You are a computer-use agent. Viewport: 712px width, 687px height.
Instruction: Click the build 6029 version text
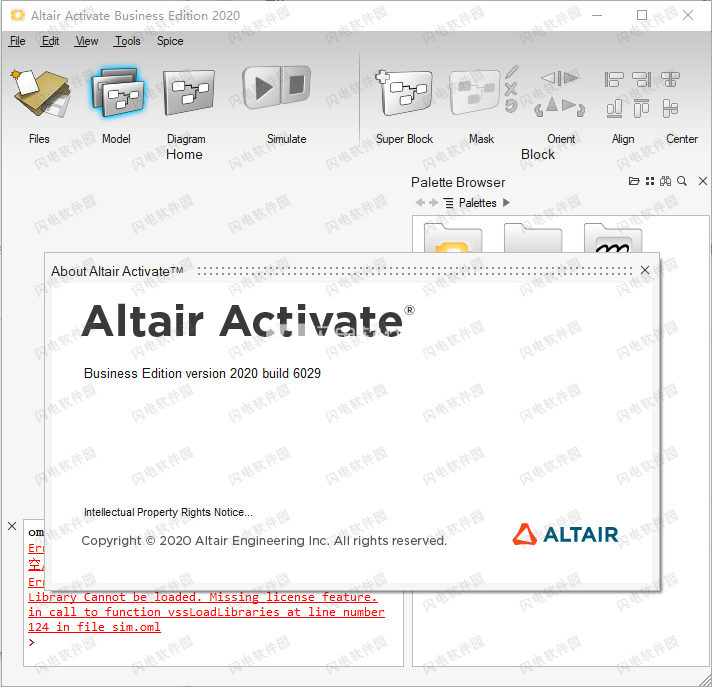tap(202, 373)
